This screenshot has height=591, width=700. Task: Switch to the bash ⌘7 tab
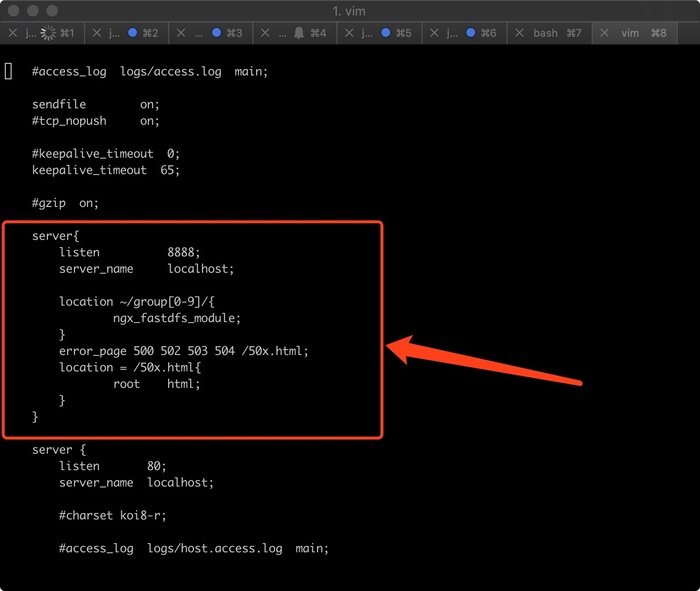(550, 33)
